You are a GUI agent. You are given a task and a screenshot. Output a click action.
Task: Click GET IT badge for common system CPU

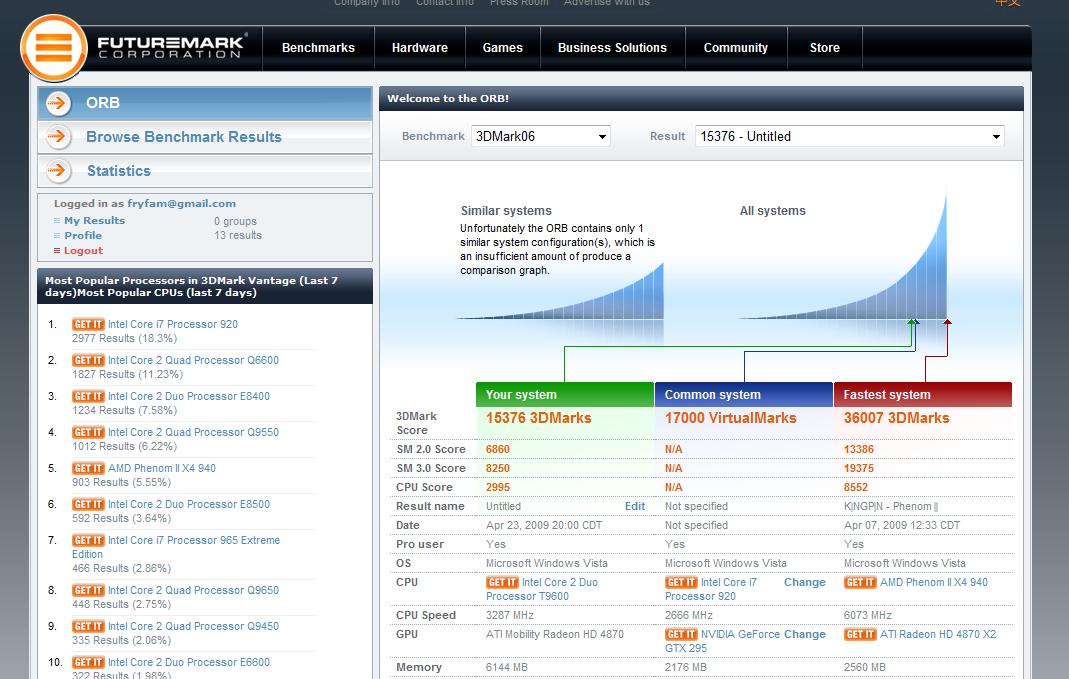(681, 583)
